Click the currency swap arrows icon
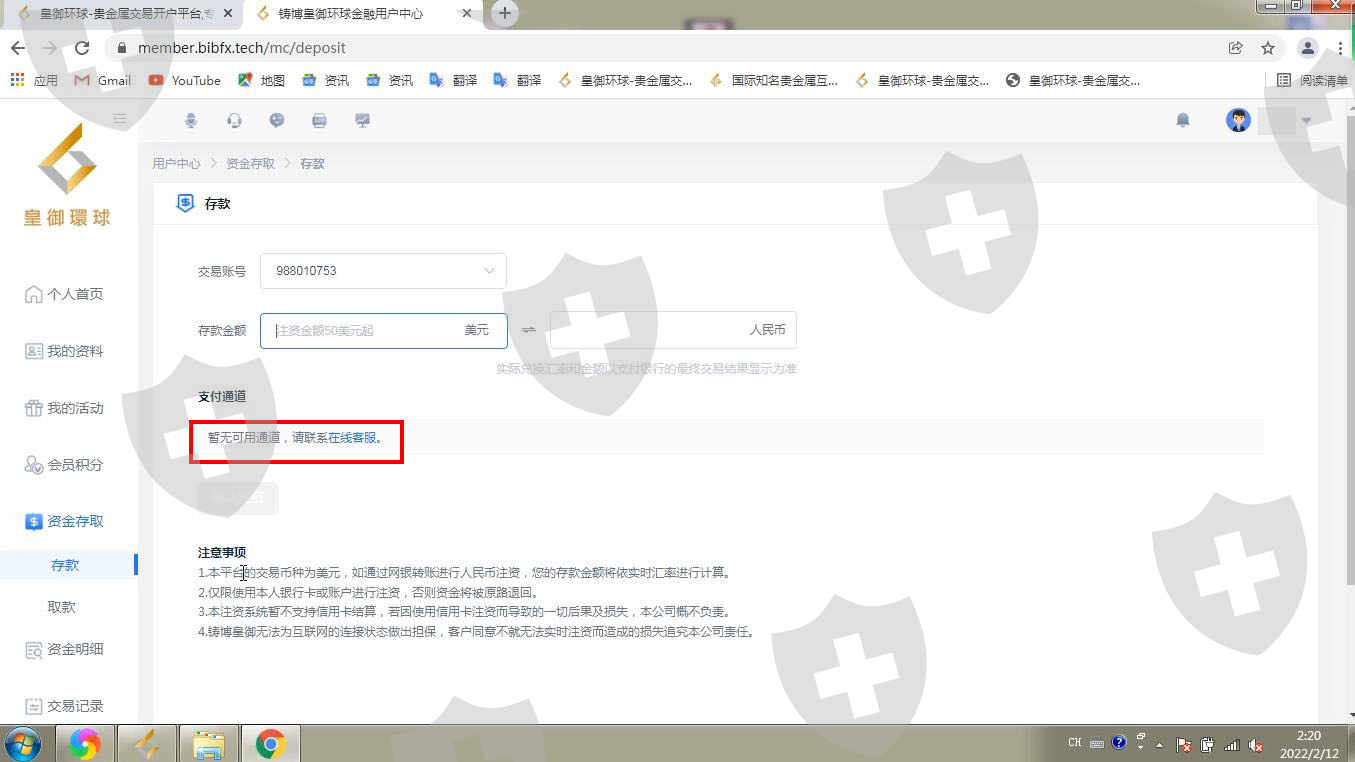Viewport: 1355px width, 762px height. coord(529,330)
